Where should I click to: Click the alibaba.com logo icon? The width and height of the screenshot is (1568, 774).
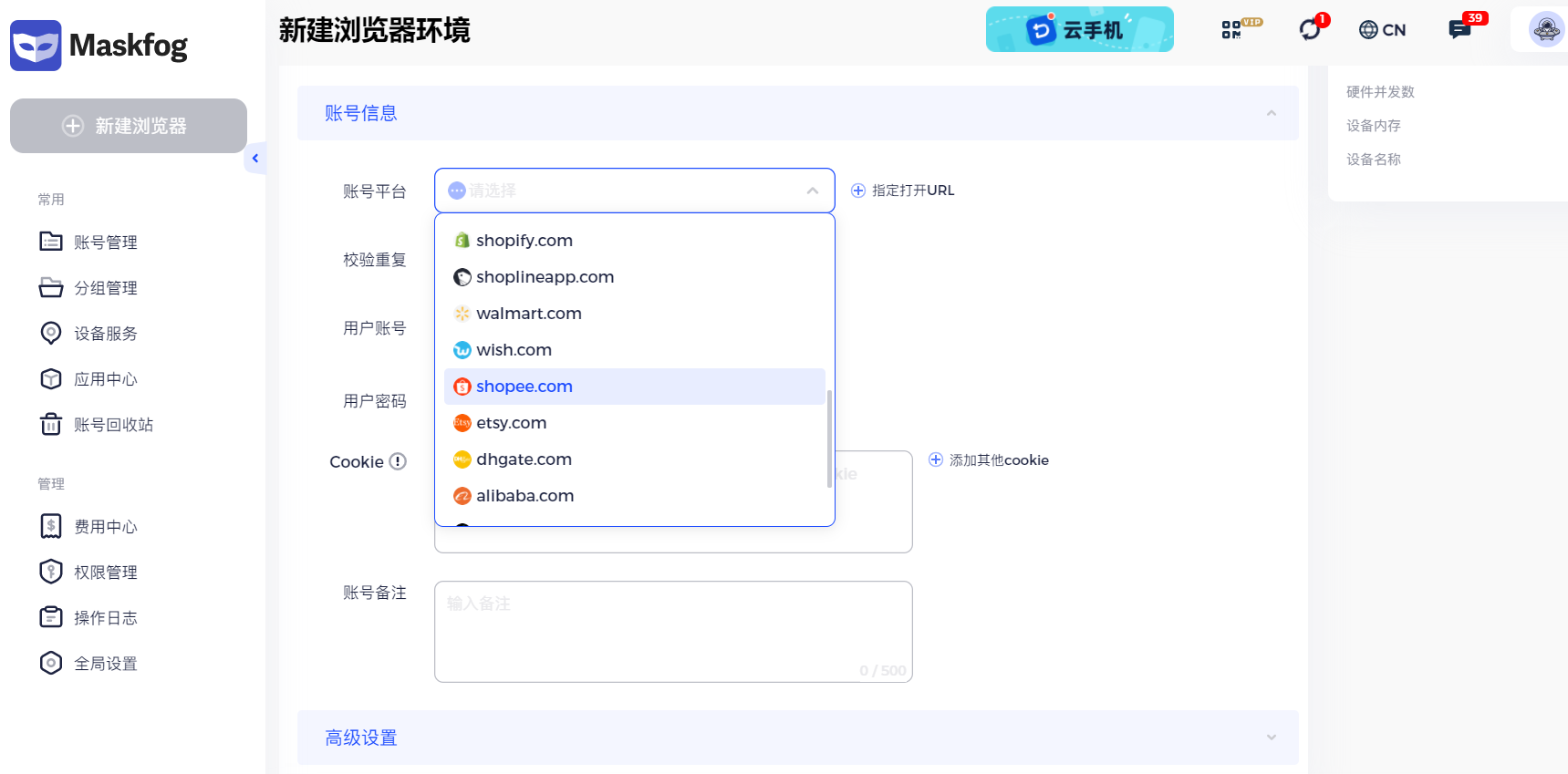click(462, 496)
